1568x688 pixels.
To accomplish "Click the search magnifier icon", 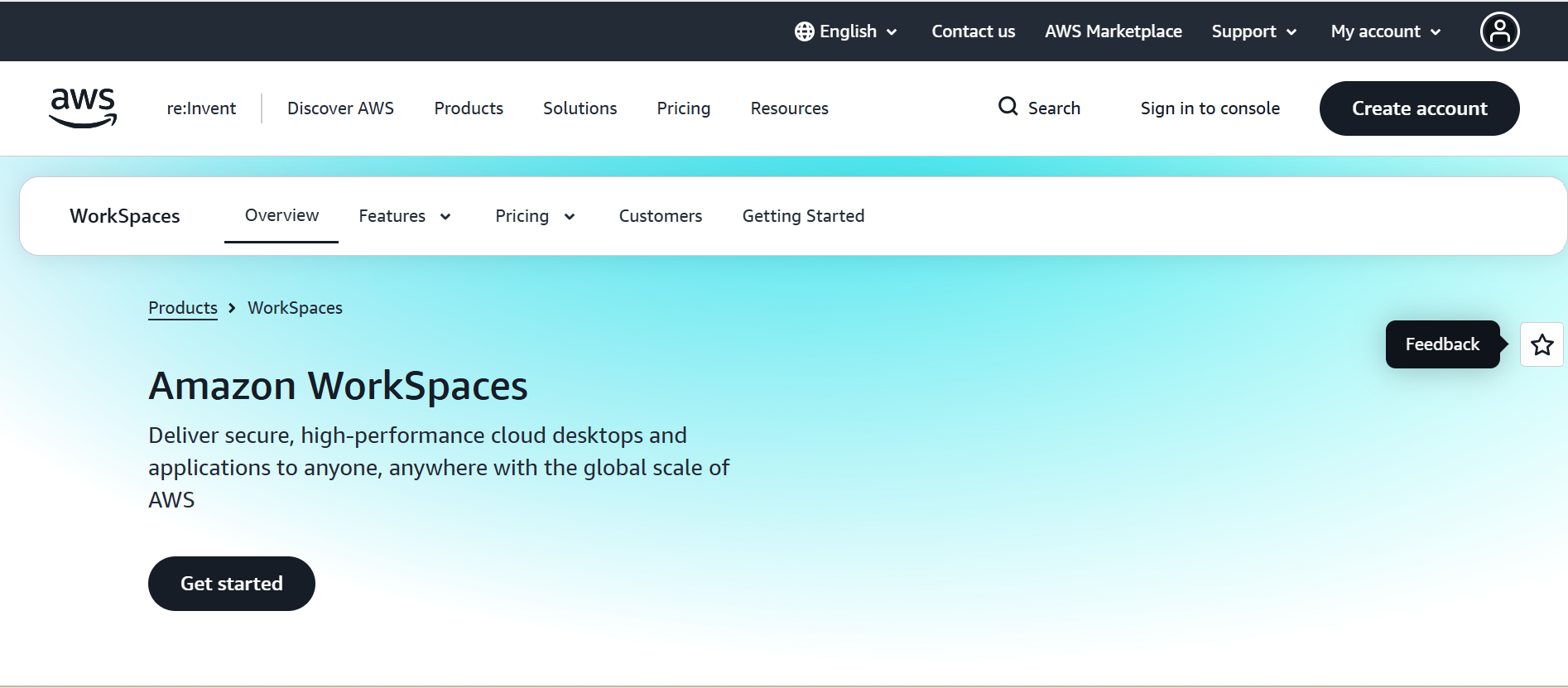I will 1008,106.
